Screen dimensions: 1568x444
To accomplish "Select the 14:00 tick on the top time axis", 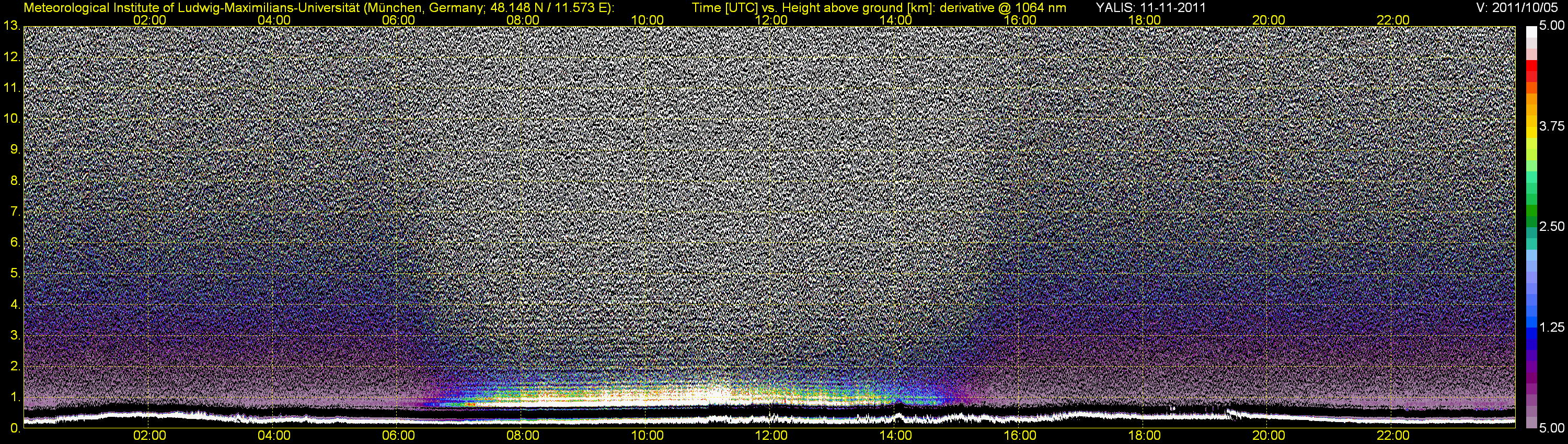I will point(895,20).
